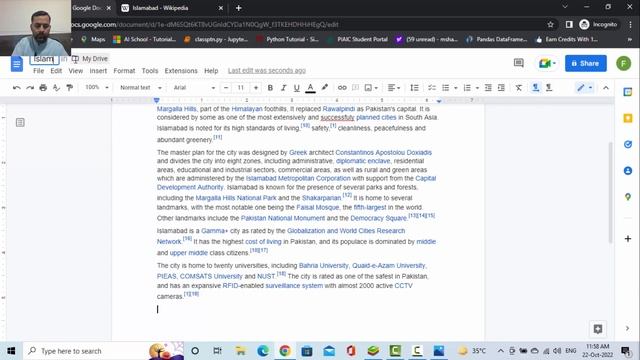
Task: Open Google Calendar in the side panel
Action: click(x=628, y=92)
